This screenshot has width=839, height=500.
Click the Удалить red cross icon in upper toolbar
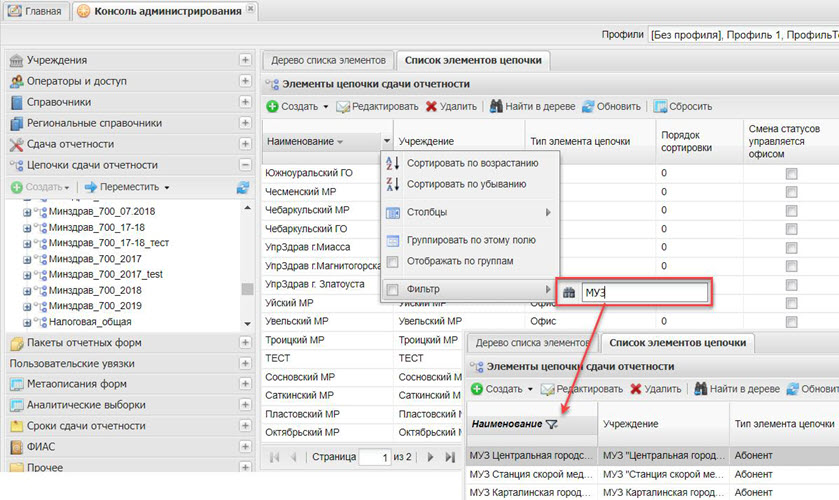pyautogui.click(x=432, y=106)
